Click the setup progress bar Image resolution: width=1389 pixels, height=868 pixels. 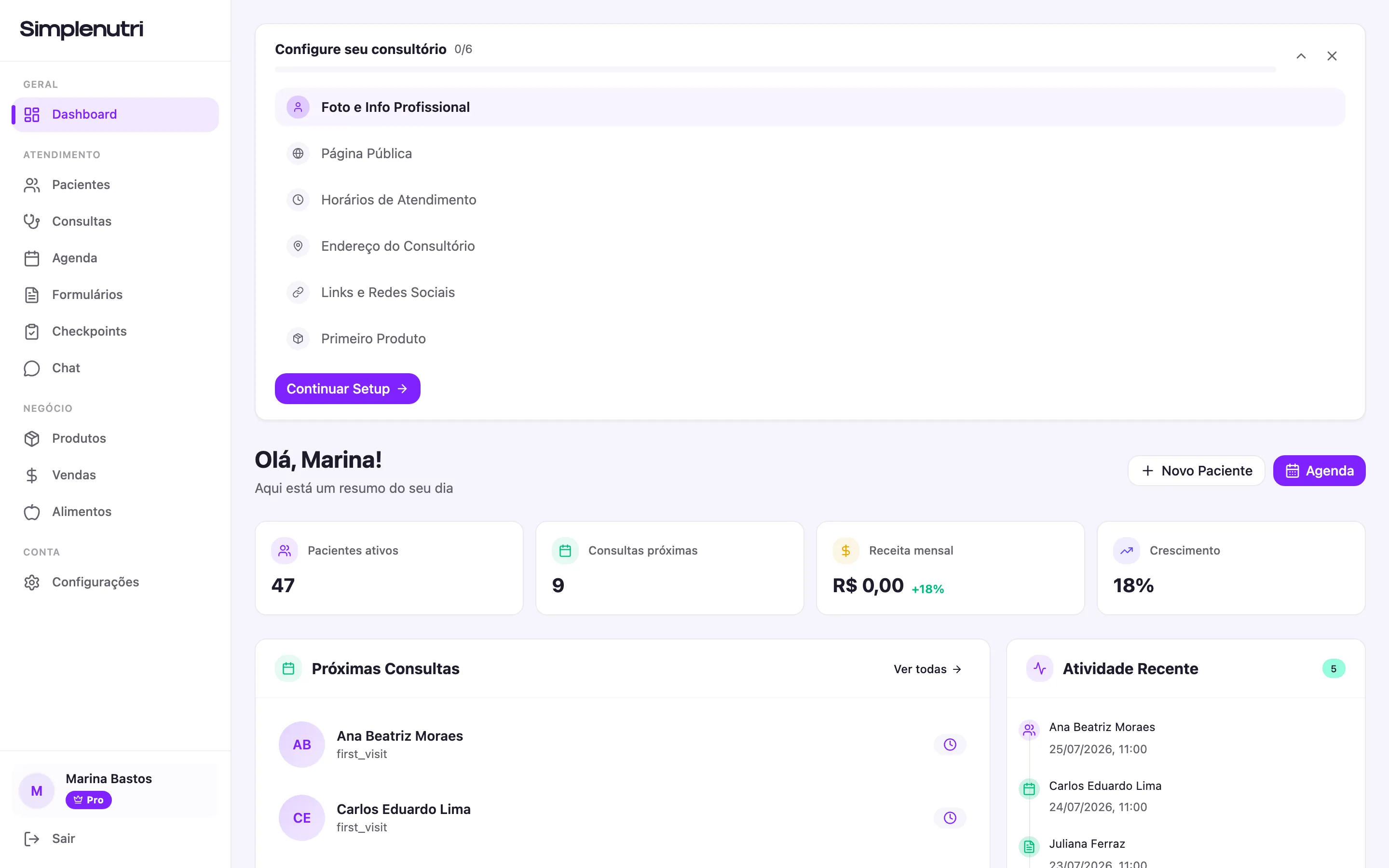[x=775, y=69]
